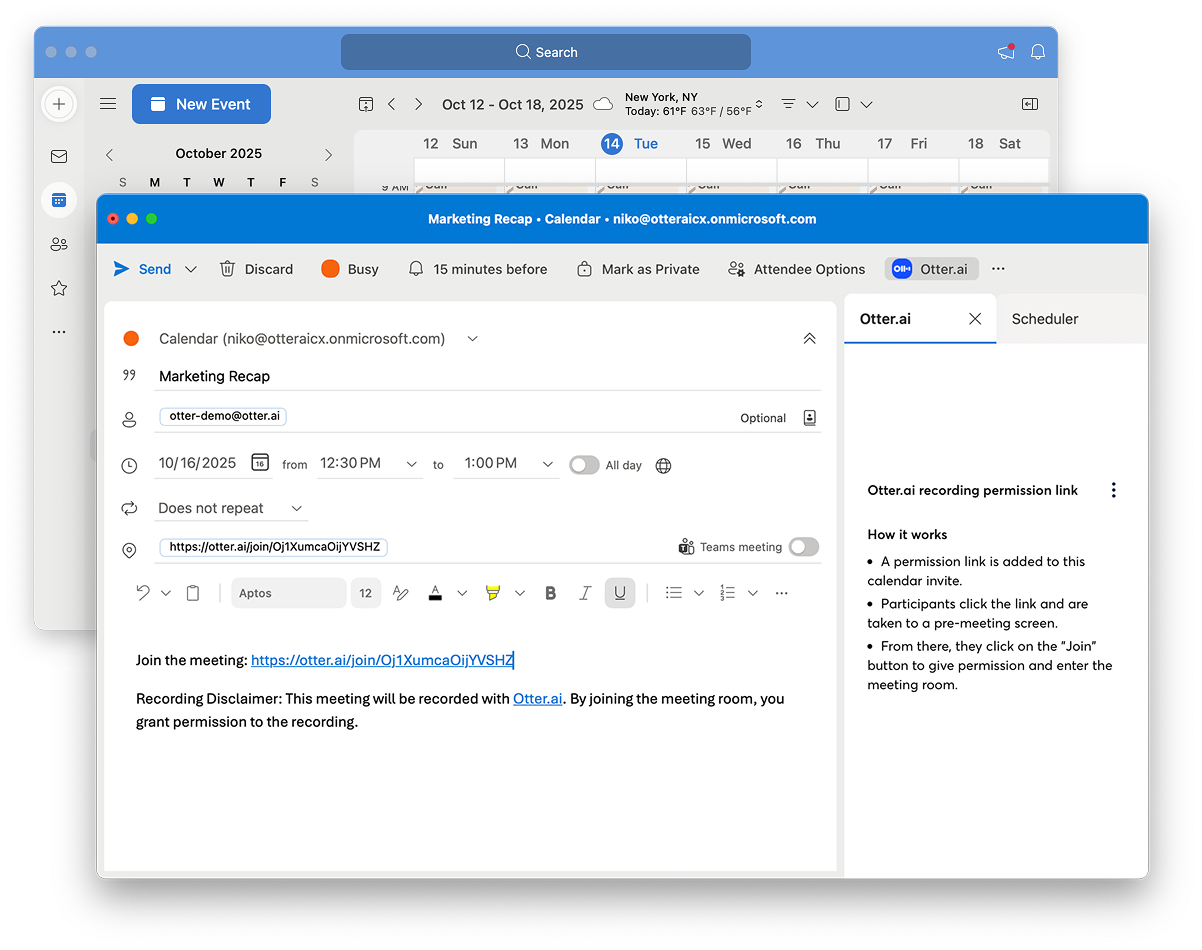Apply bold formatting to text
This screenshot has width=1202, height=950.
pos(551,593)
